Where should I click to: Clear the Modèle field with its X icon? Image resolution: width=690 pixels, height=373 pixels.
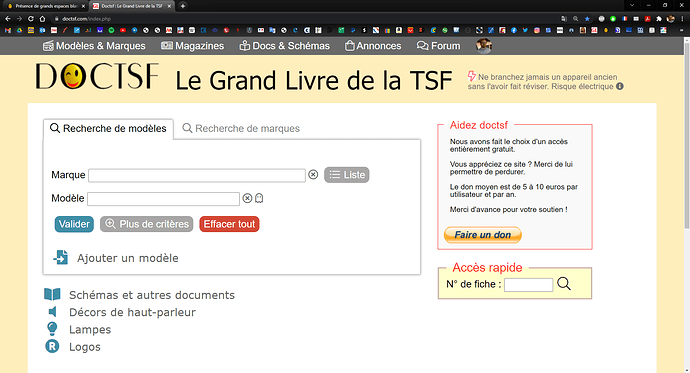pyautogui.click(x=247, y=198)
